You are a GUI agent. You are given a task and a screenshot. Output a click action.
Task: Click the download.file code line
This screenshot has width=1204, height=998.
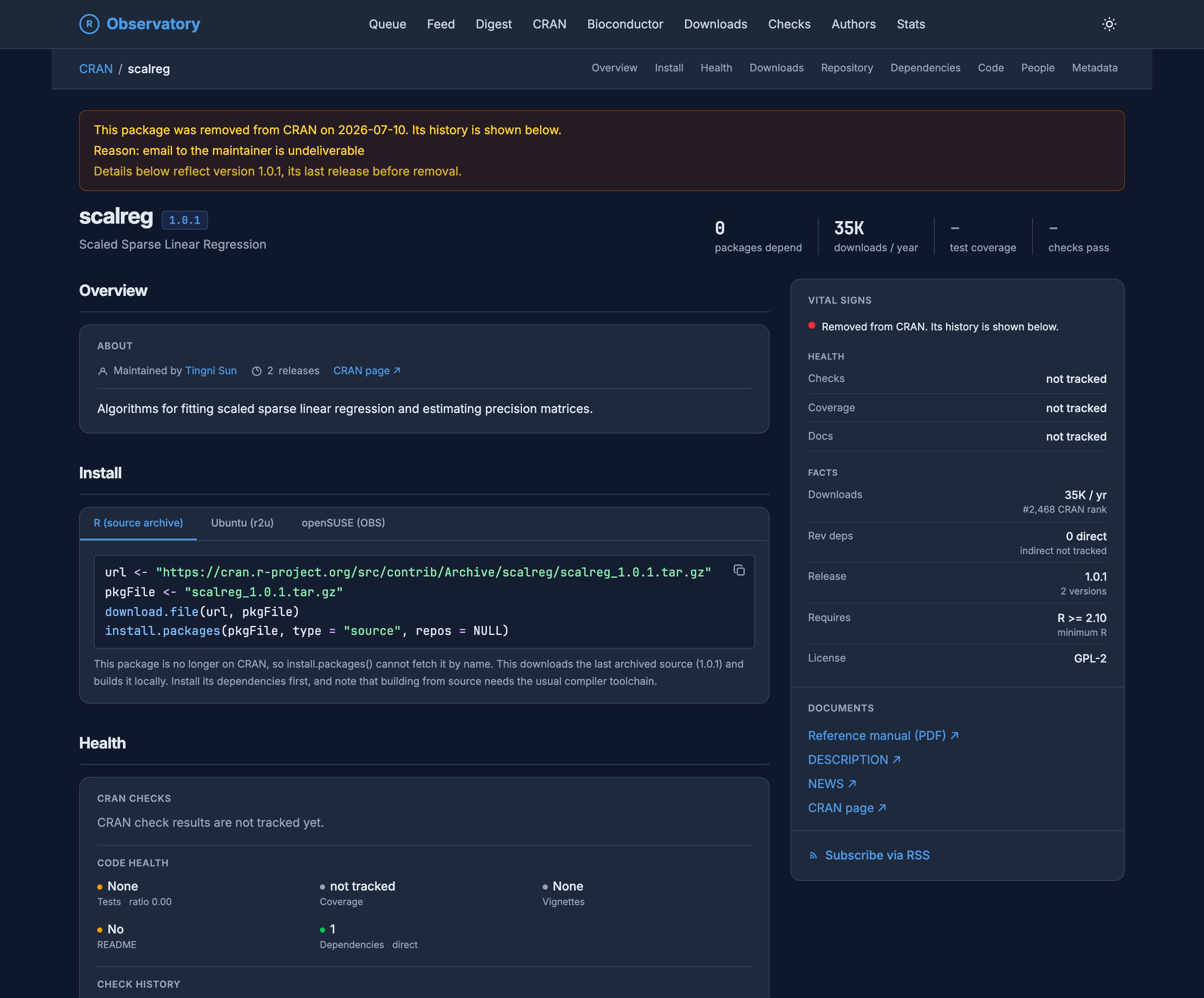tap(202, 612)
